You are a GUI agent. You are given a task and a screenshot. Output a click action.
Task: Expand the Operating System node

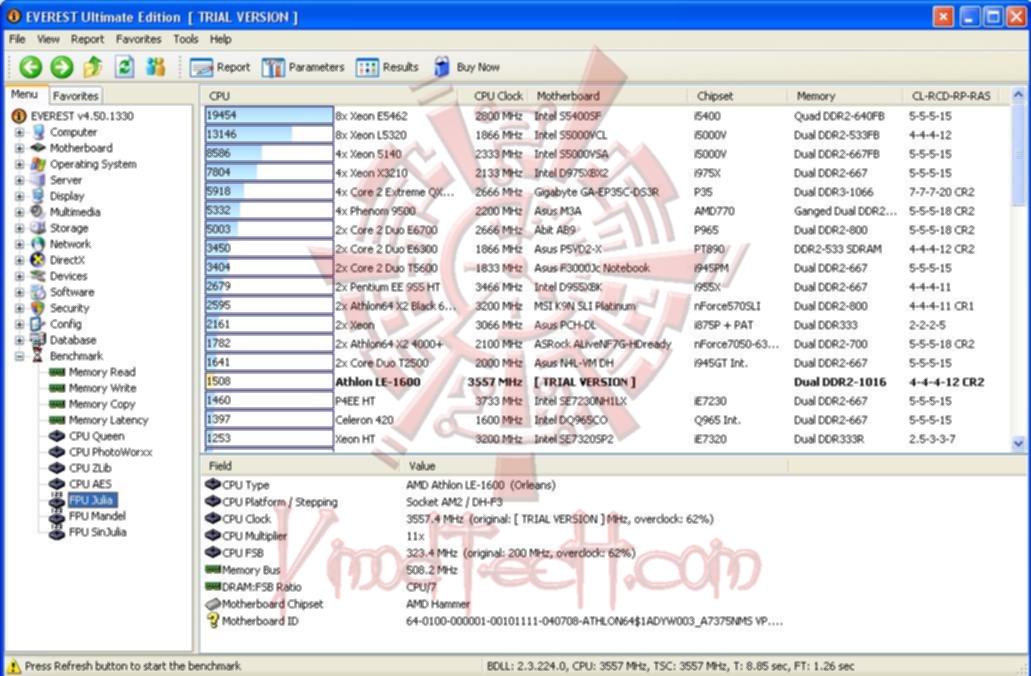click(20, 164)
